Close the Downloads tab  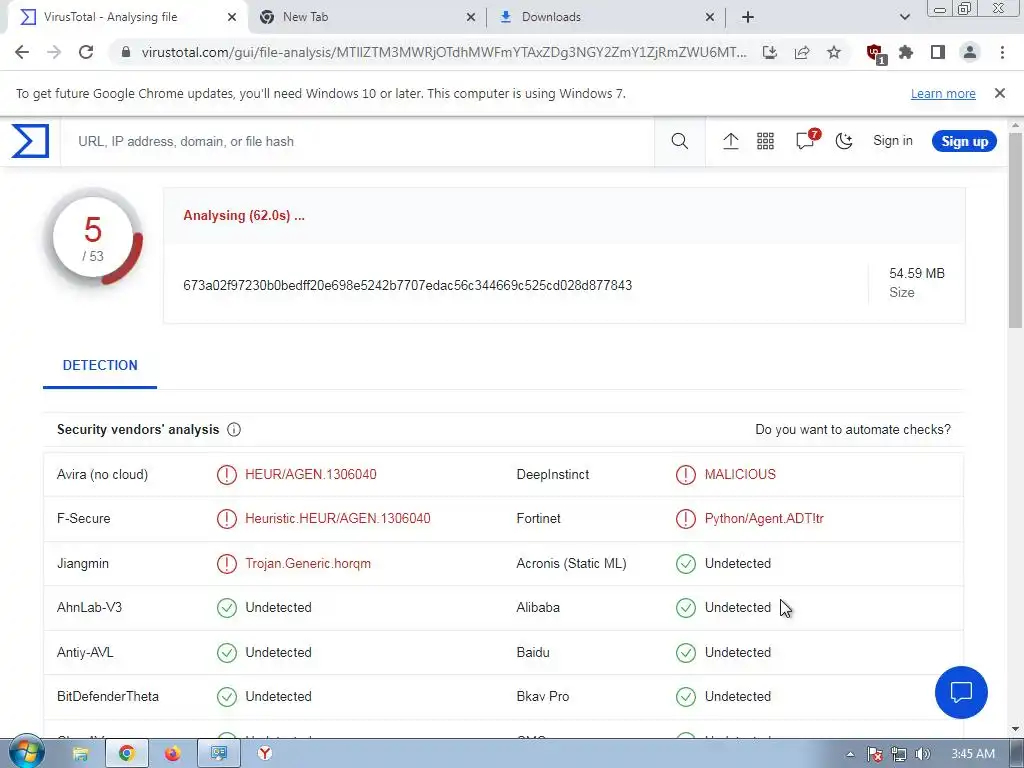710,17
